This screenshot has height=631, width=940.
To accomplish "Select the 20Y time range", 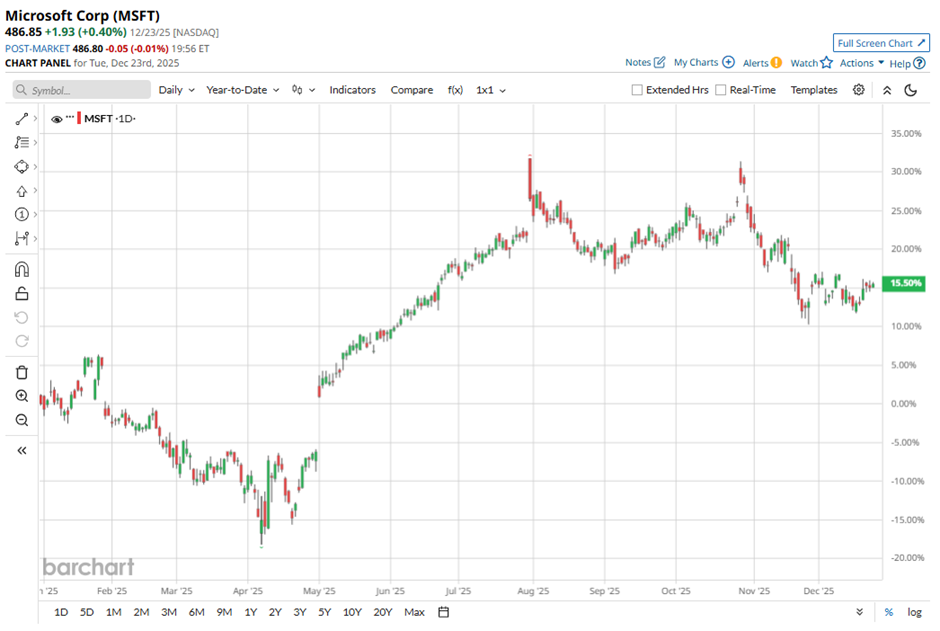I will [x=382, y=612].
